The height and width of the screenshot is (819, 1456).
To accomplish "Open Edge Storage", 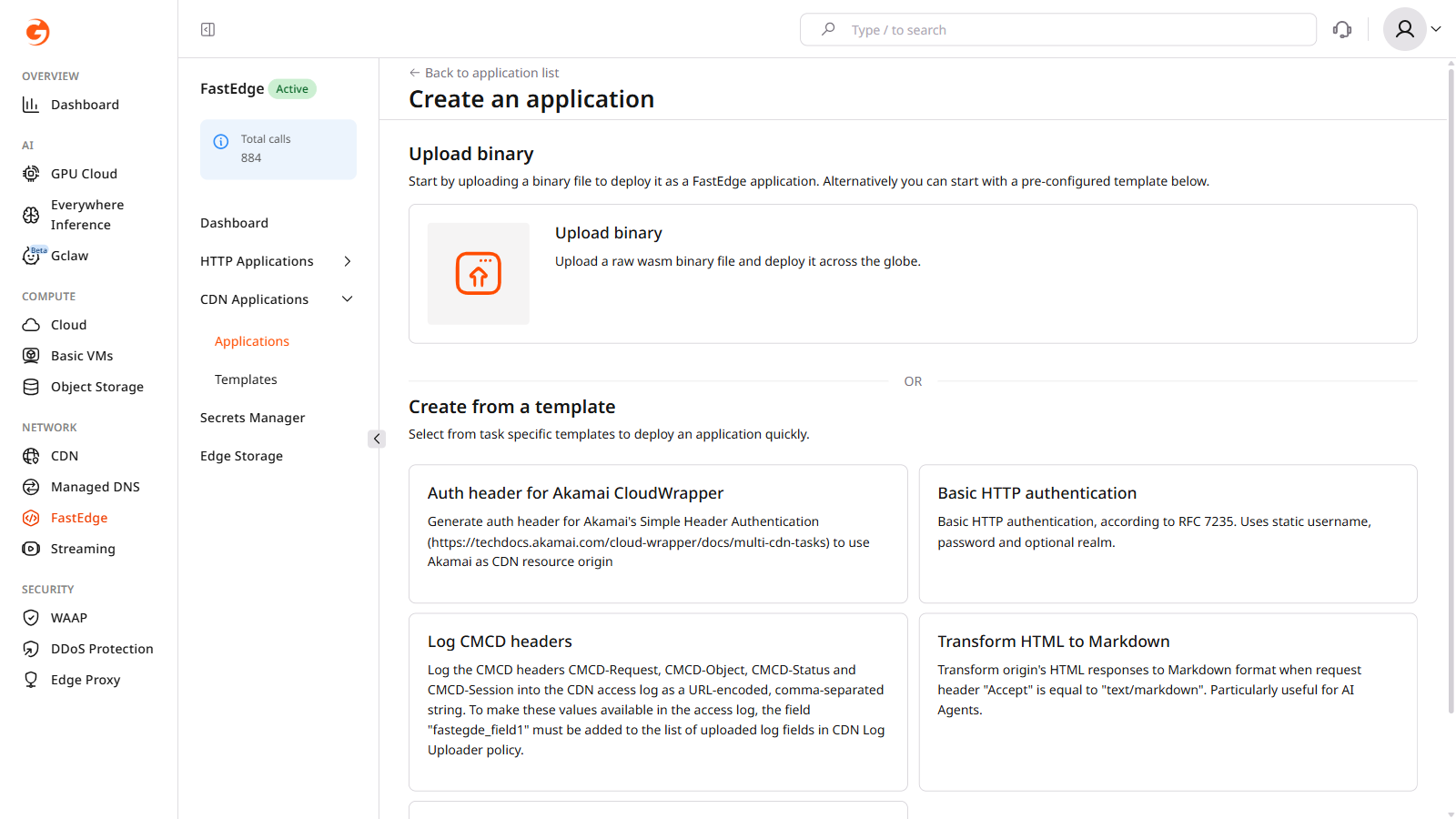I will [x=241, y=456].
